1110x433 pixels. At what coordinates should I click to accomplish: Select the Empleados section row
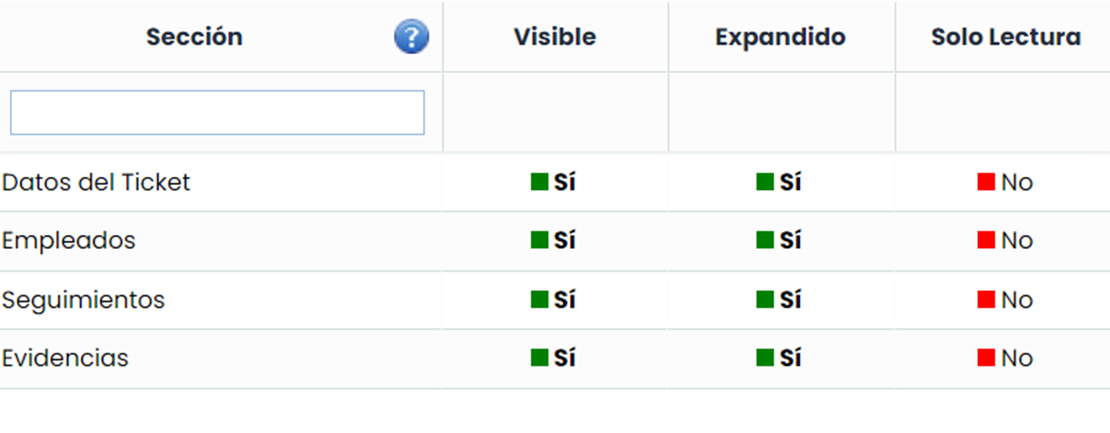click(69, 241)
